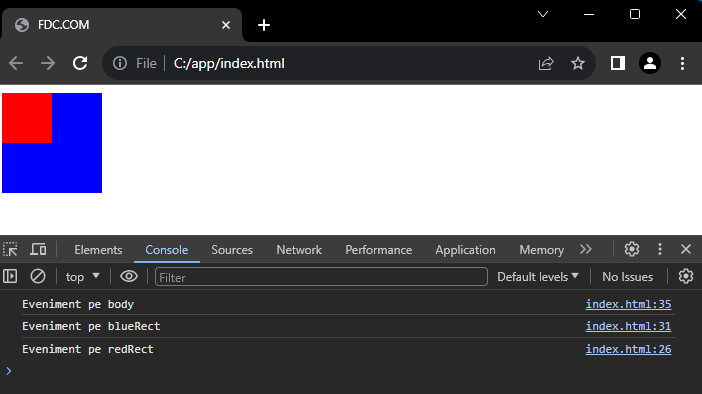Open Chrome side panel icon
The height and width of the screenshot is (394, 702).
click(x=617, y=63)
